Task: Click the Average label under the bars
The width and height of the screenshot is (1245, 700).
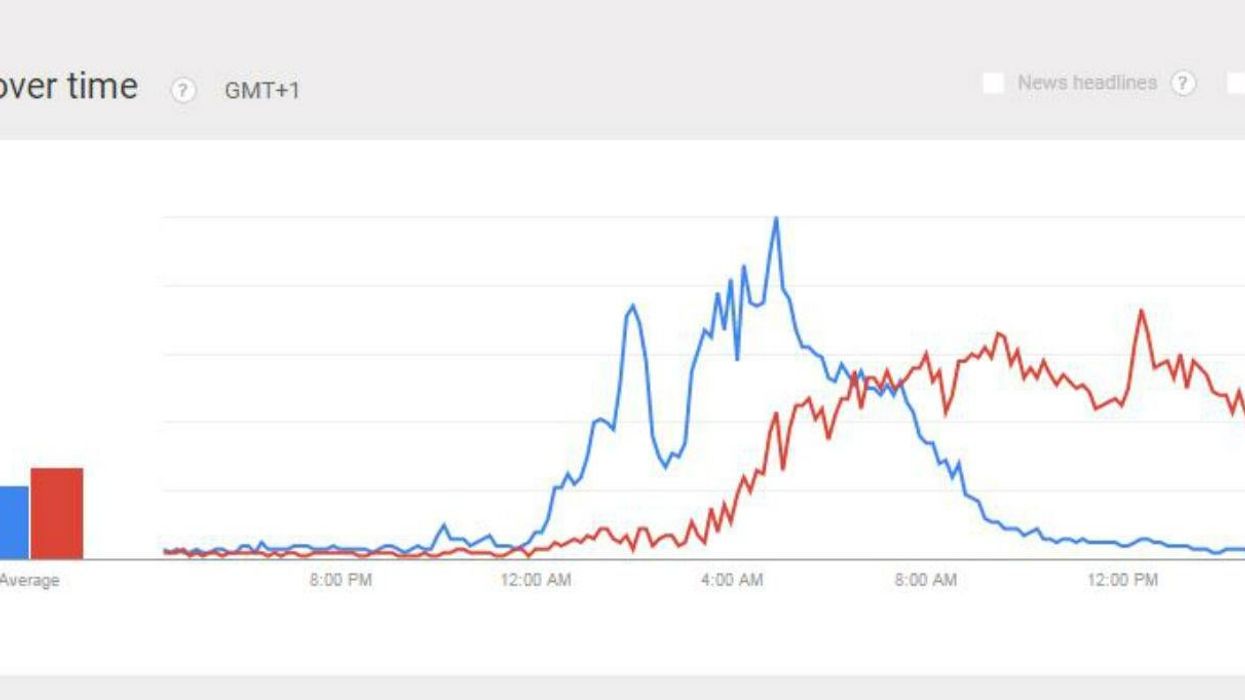Action: tap(29, 581)
